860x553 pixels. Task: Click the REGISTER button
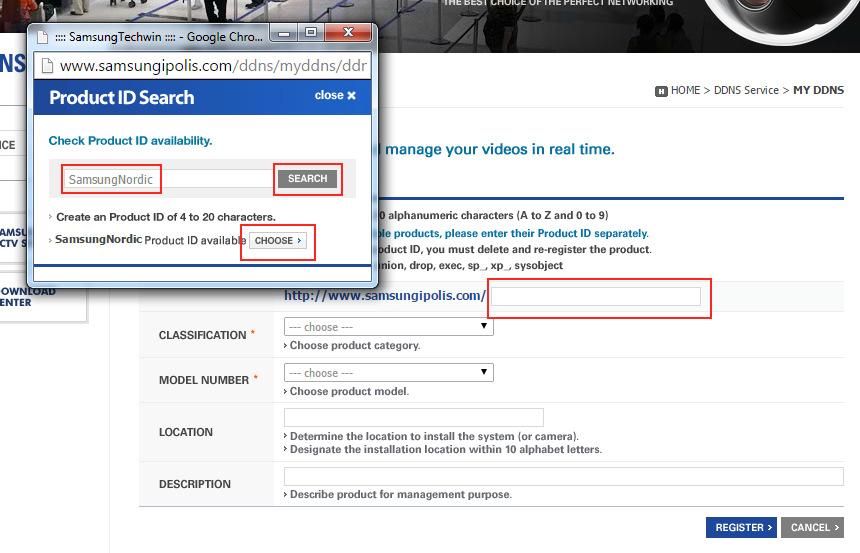(x=741, y=527)
